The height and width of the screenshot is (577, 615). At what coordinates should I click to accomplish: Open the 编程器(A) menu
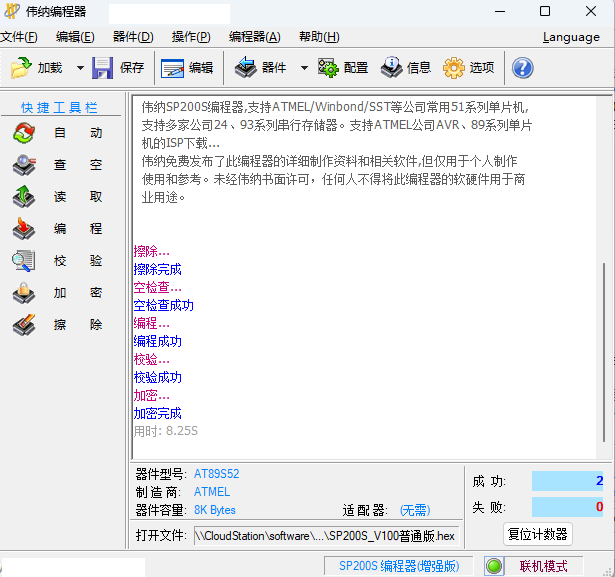tap(255, 37)
